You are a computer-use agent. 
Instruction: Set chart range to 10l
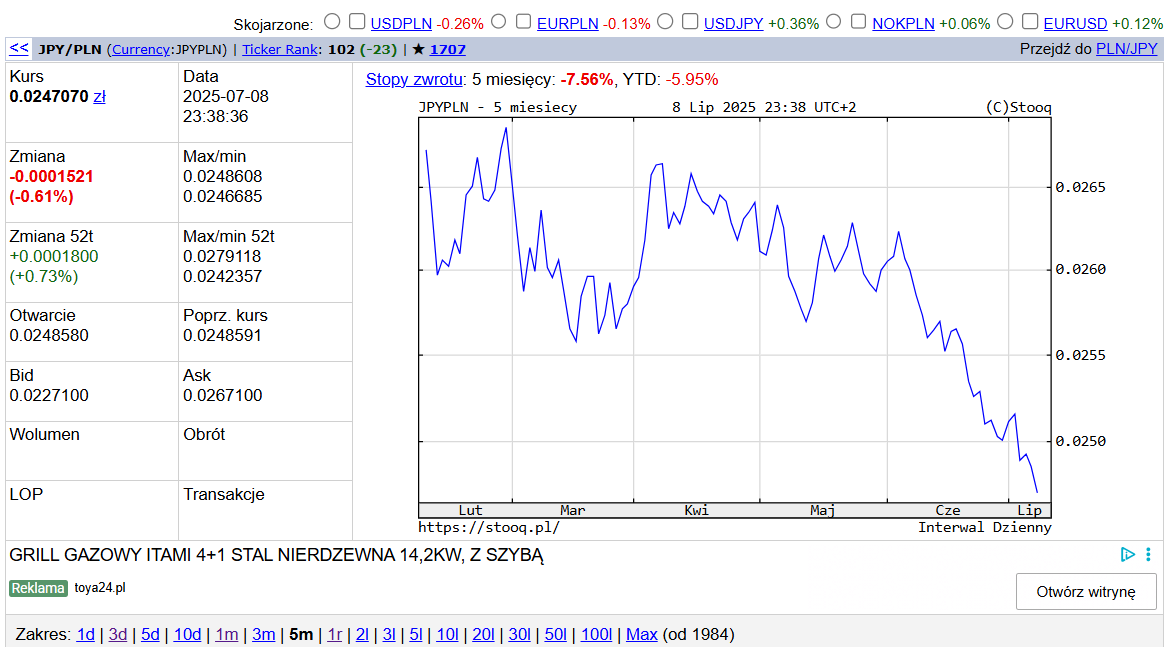(x=447, y=634)
